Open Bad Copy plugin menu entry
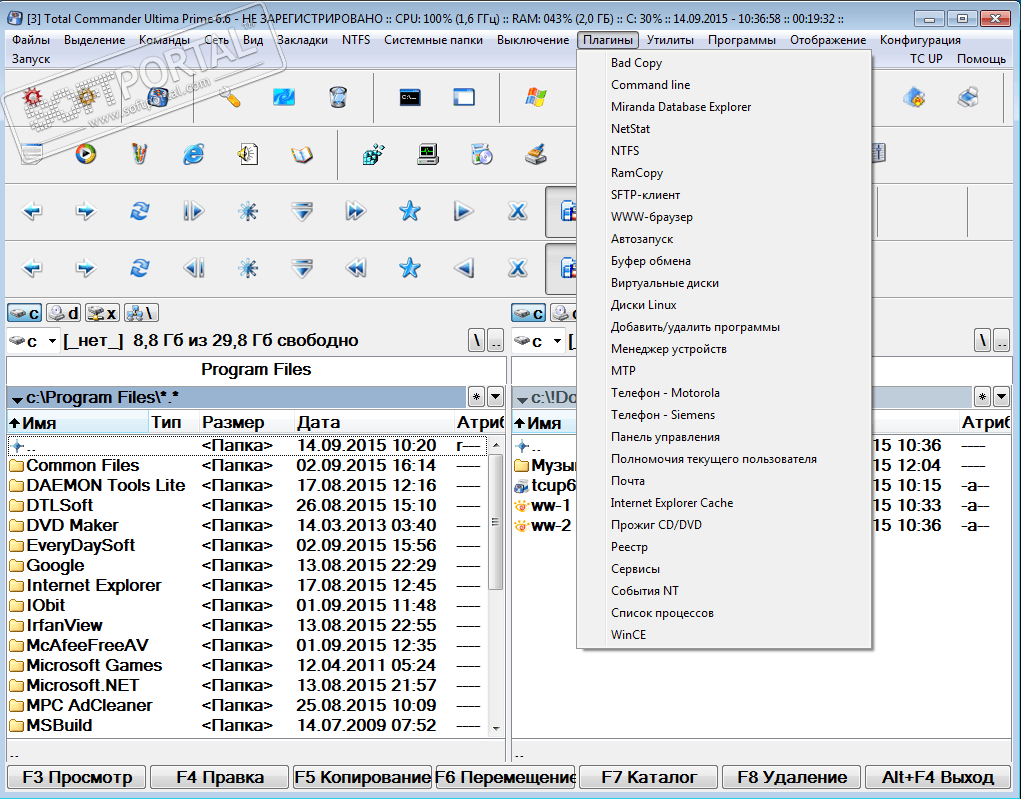The image size is (1021, 799). 724,63
